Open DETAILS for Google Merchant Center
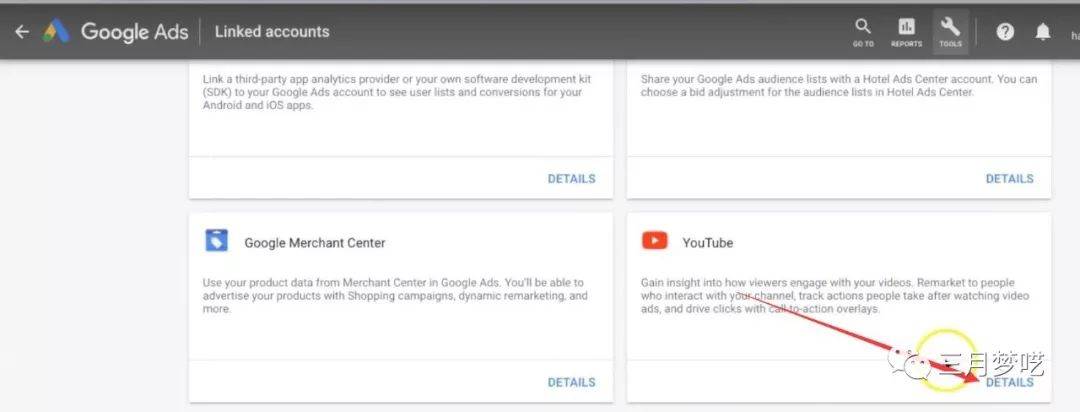 571,382
